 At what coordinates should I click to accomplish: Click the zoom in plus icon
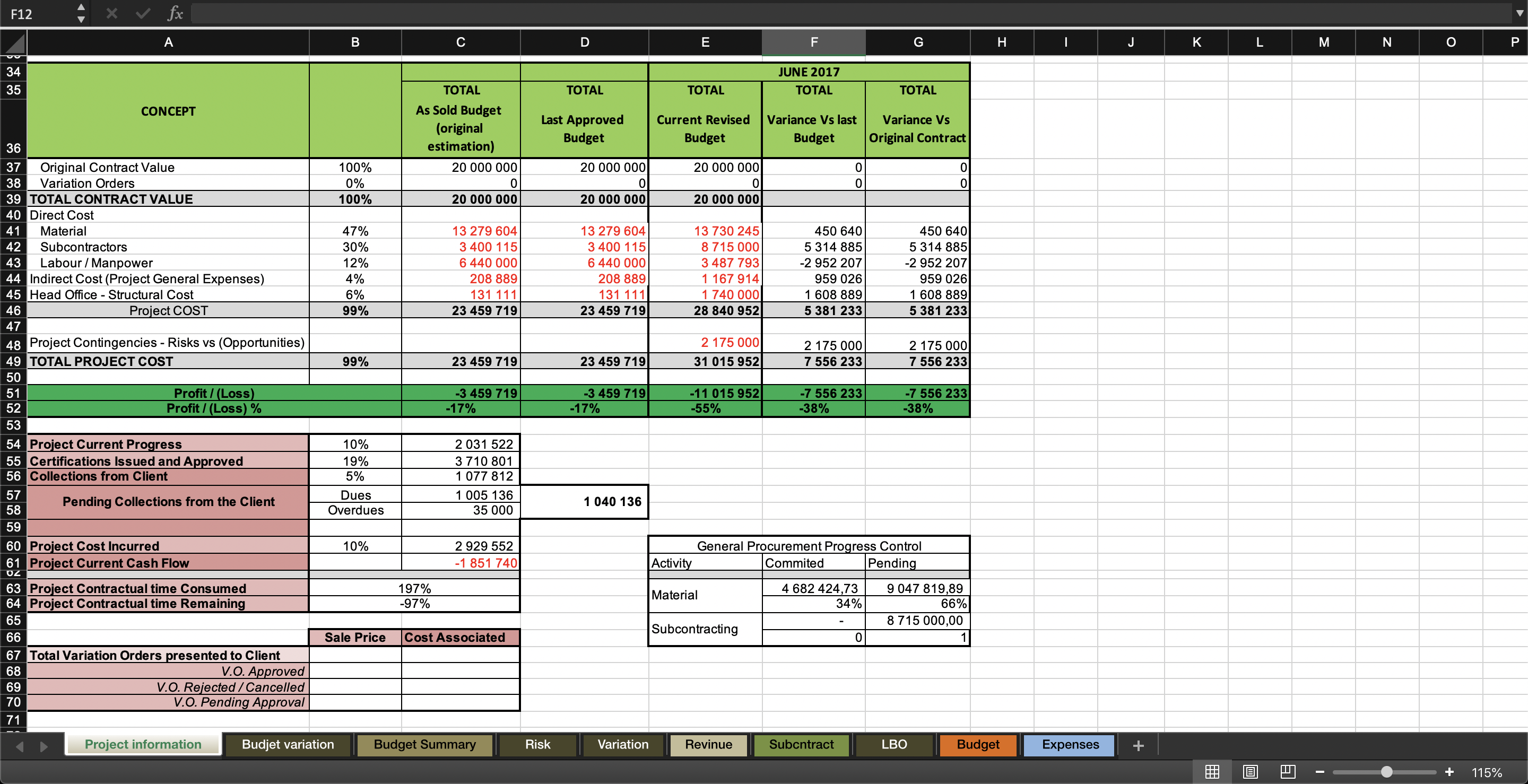[1449, 772]
